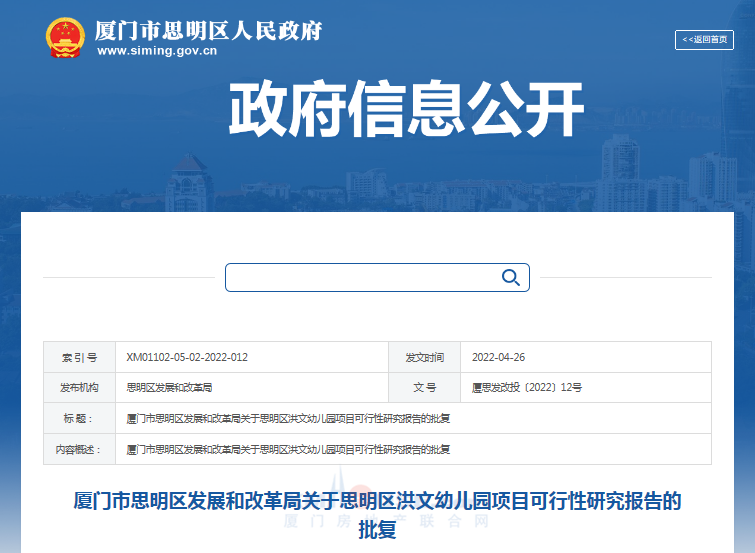Click the 索引号 label cell
Screen dimensions: 755x553
tap(79, 357)
